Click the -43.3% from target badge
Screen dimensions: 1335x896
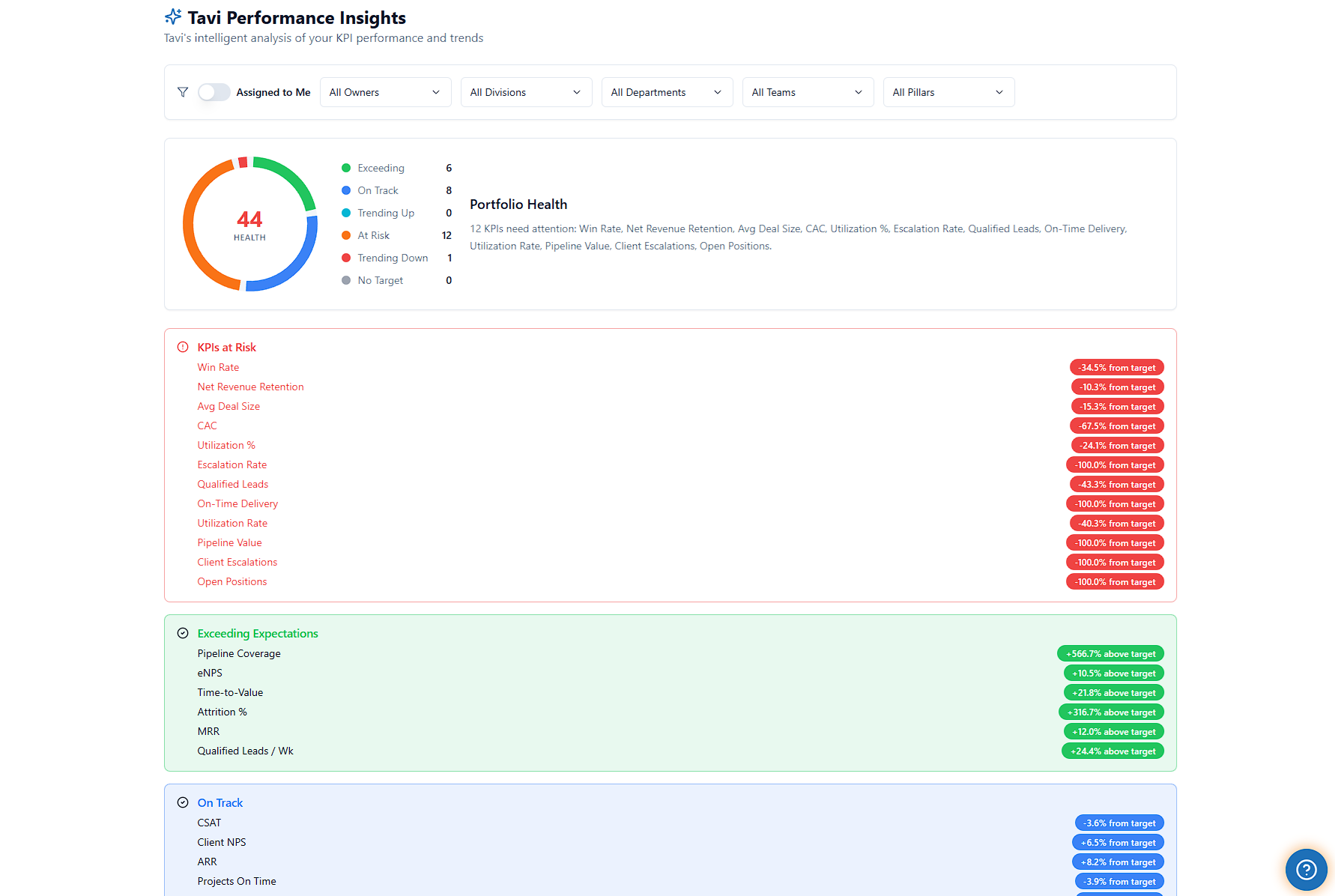[1116, 484]
